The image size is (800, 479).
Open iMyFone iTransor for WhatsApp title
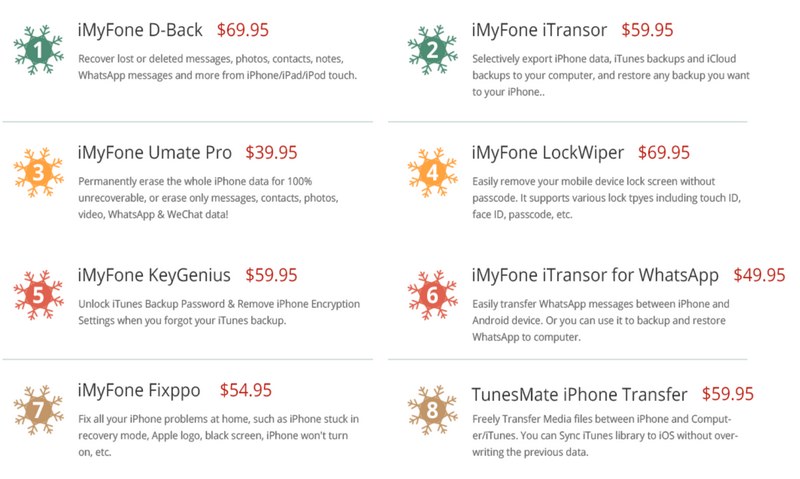tap(596, 275)
